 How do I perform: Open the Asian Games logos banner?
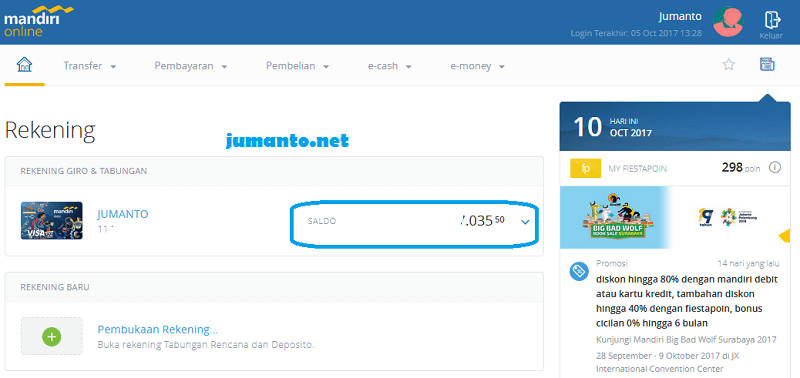(x=728, y=217)
